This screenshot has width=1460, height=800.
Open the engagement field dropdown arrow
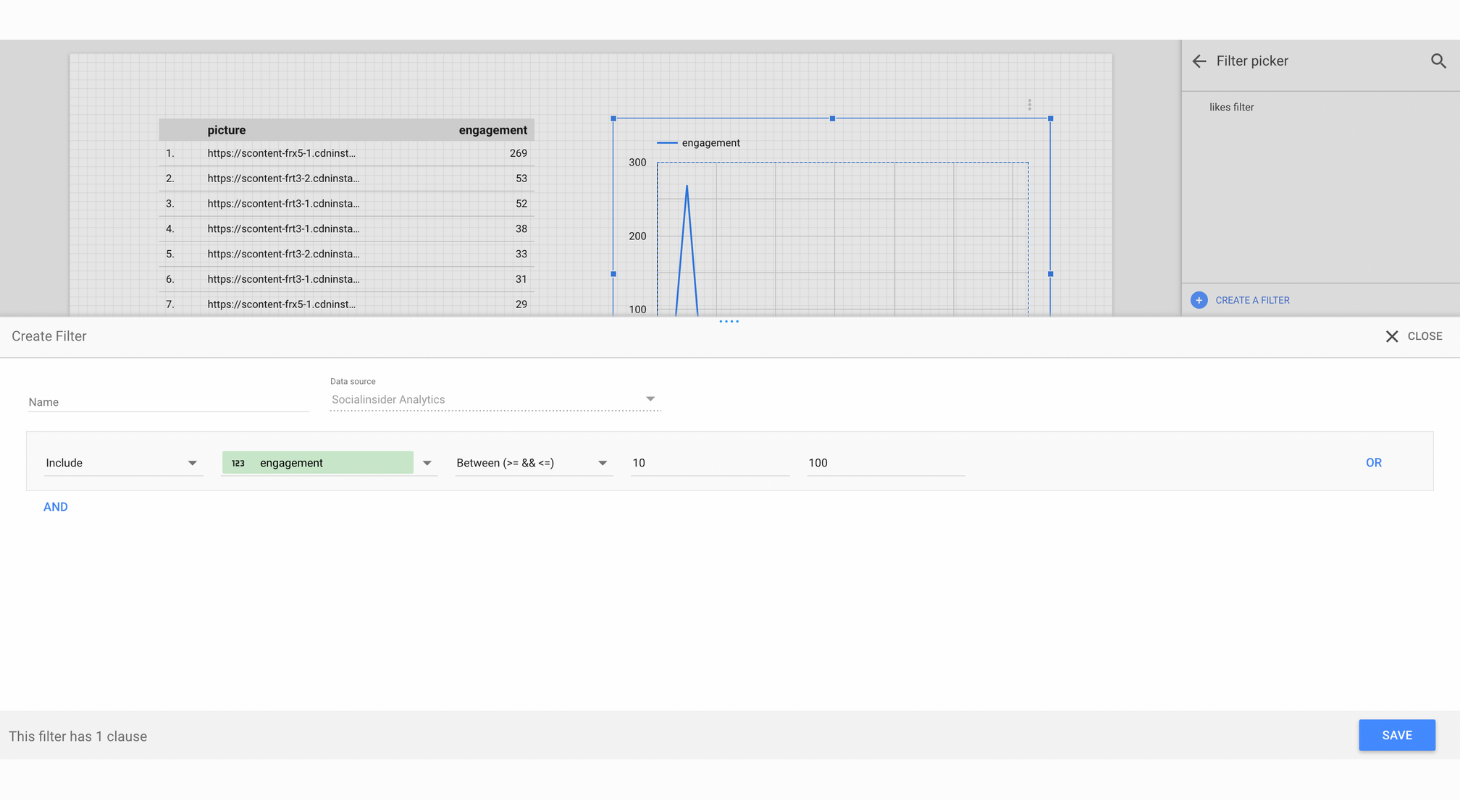point(427,463)
